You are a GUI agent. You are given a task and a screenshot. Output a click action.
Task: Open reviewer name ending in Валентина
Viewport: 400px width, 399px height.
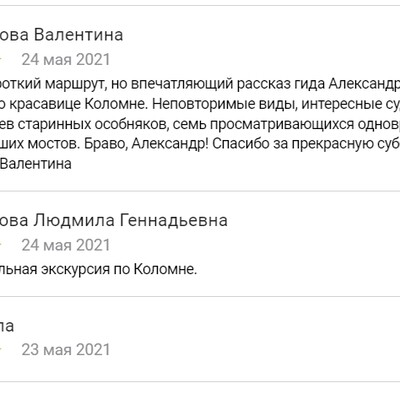click(61, 35)
